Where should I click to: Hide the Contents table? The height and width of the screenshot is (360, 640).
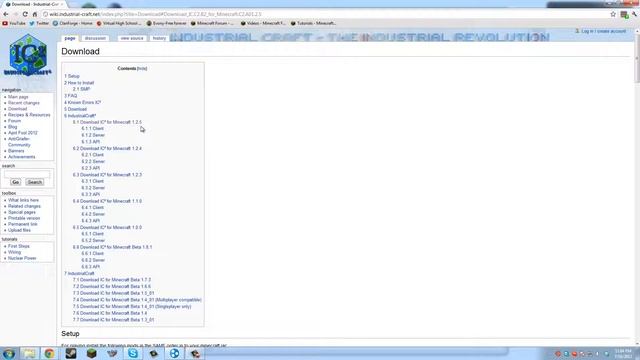click(142, 69)
